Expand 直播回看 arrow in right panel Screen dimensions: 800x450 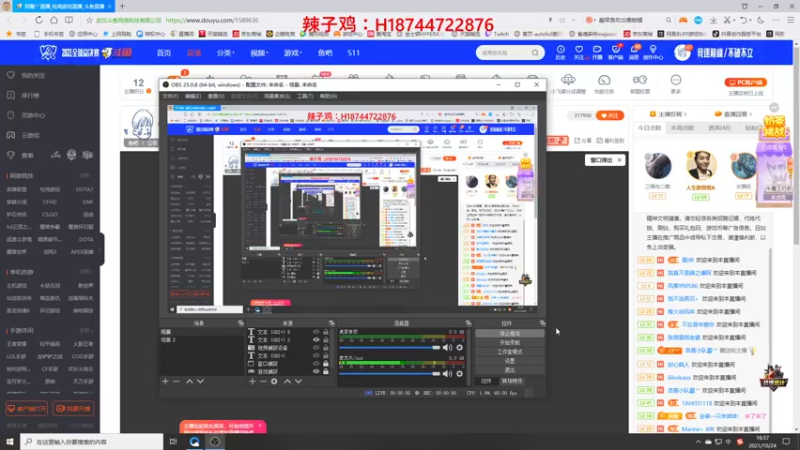(x=751, y=114)
